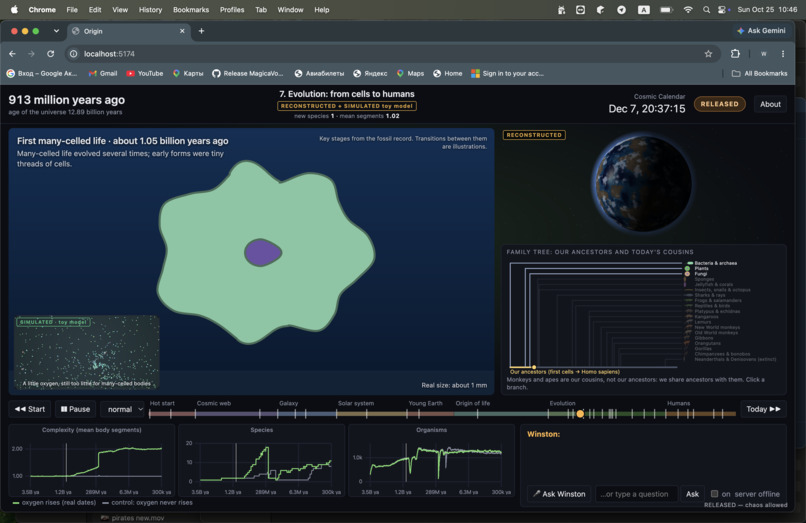Screen dimensions: 806x523
Task: Click the About button
Action: (x=770, y=104)
